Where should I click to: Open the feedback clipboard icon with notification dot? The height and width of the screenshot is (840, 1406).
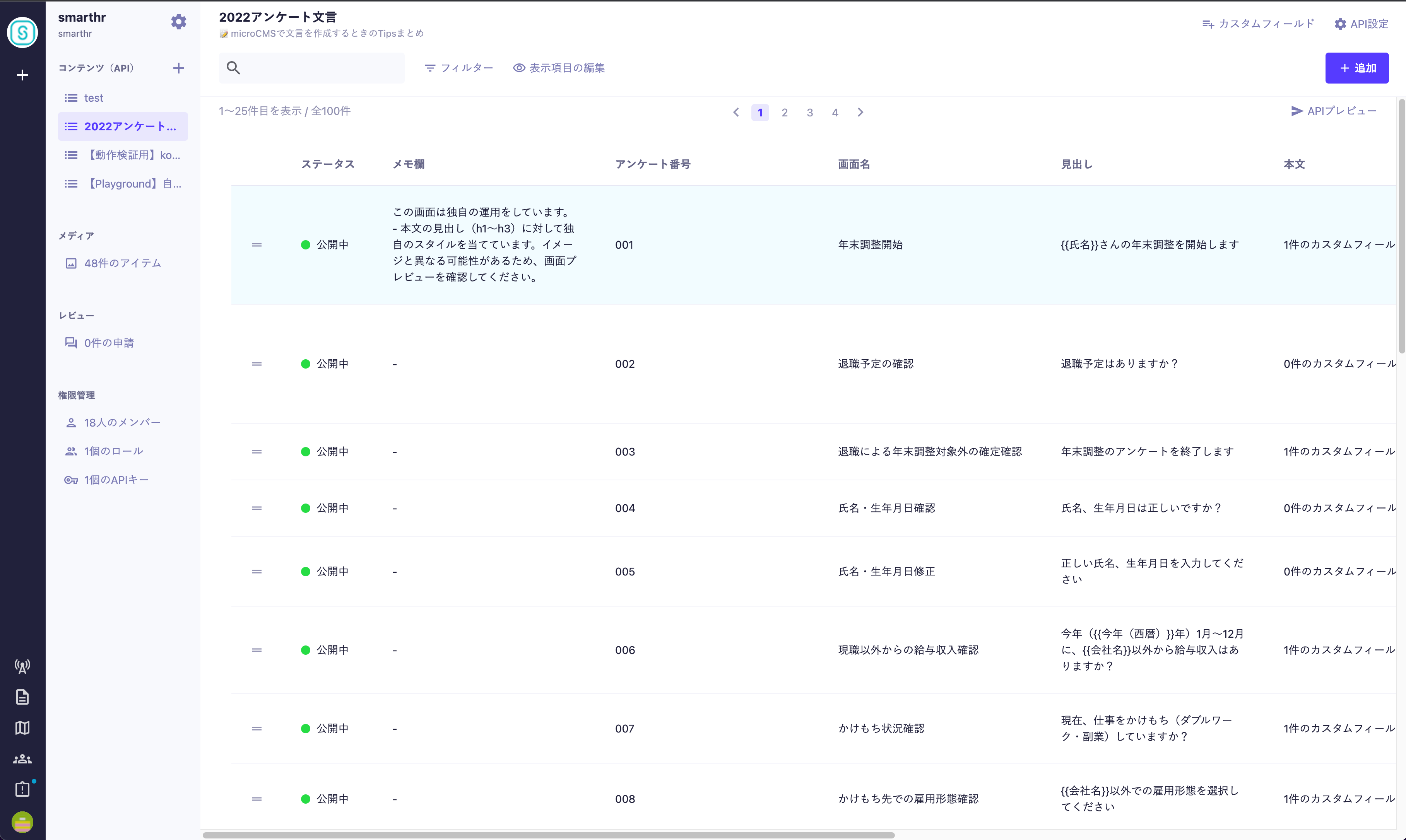[x=22, y=790]
